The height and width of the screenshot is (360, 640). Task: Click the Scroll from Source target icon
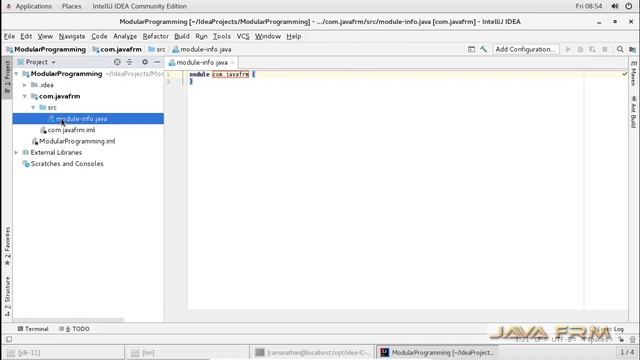pyautogui.click(x=117, y=62)
